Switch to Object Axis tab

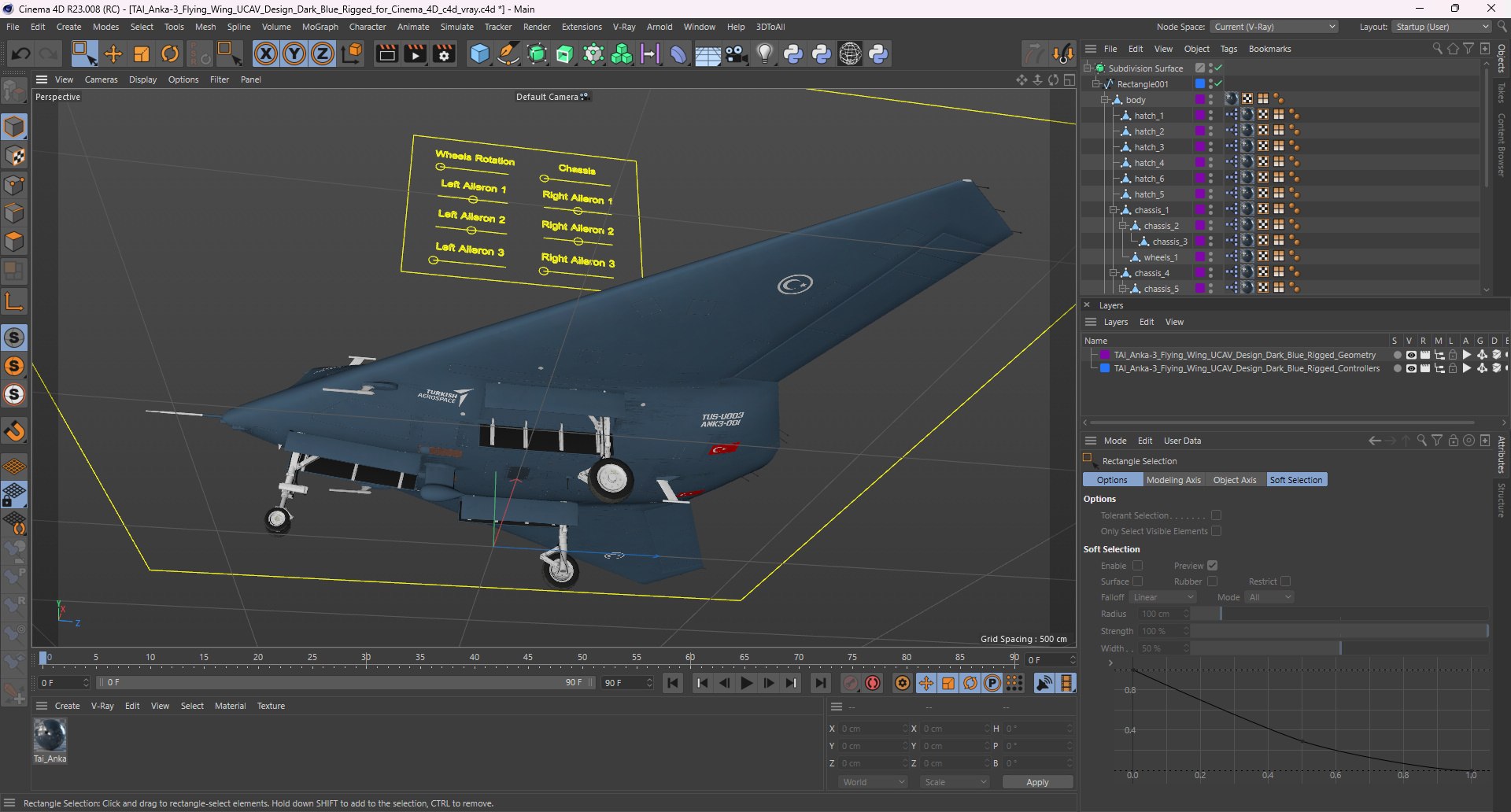pos(1235,480)
